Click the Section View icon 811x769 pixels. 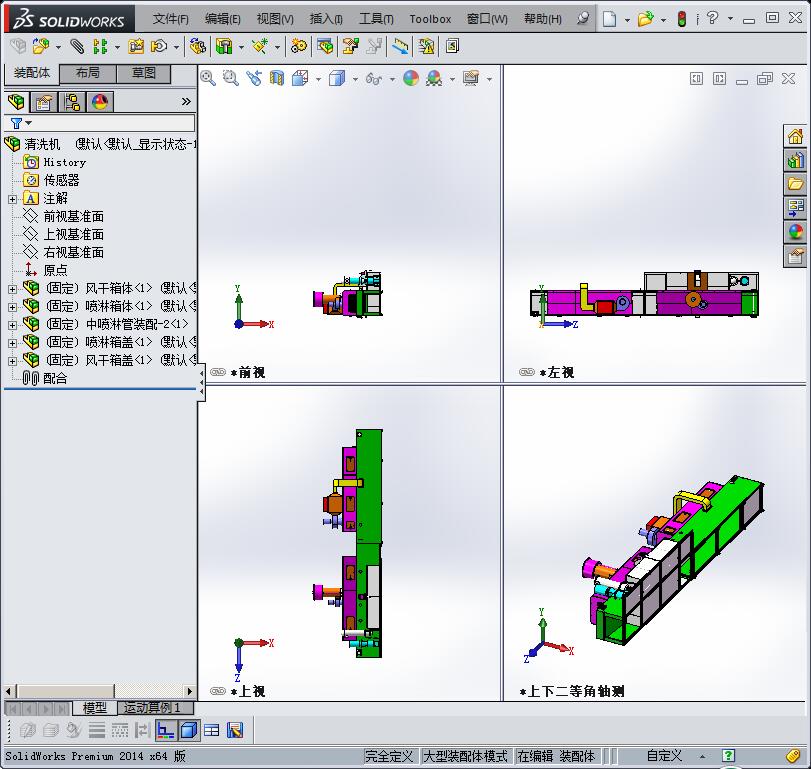point(277,78)
